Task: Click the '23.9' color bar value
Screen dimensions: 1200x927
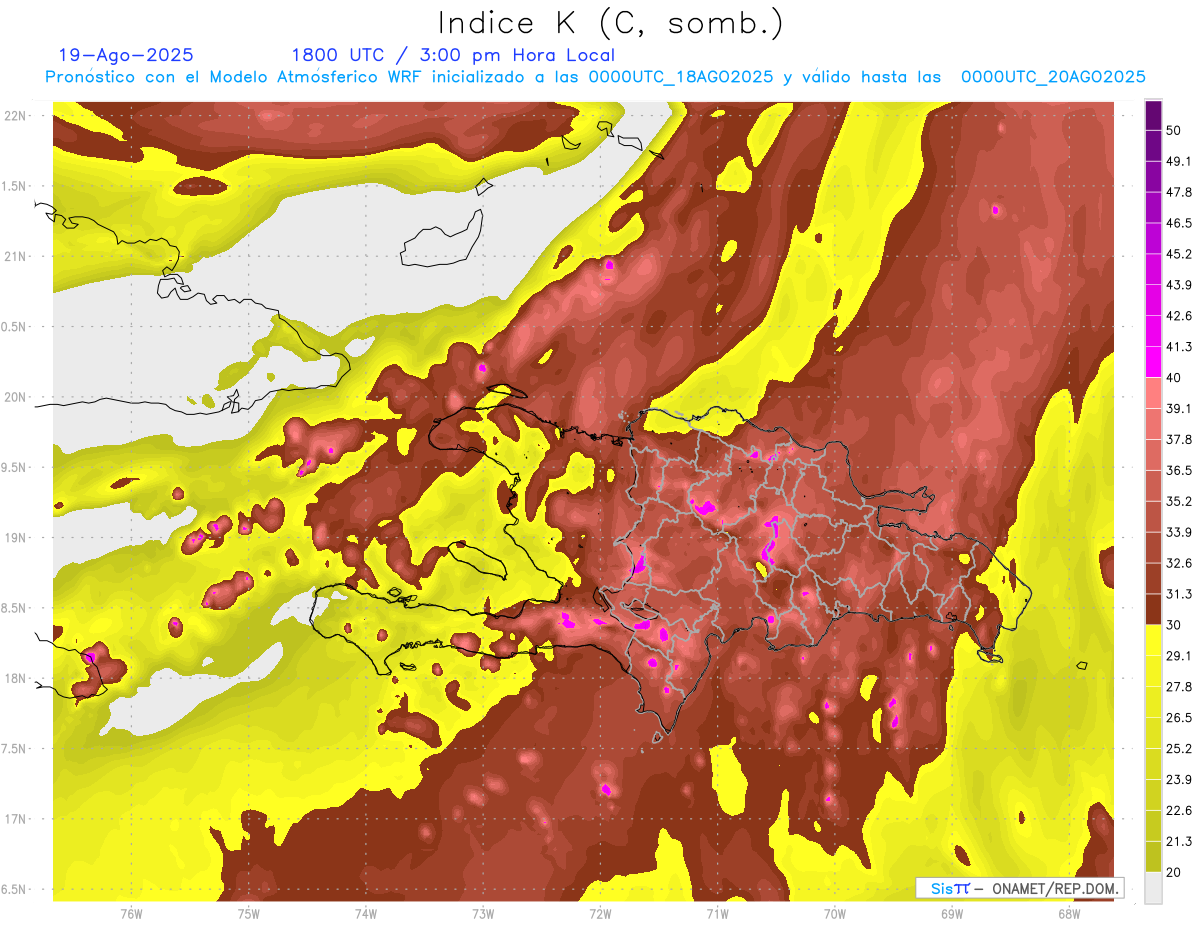Action: pos(1179,780)
